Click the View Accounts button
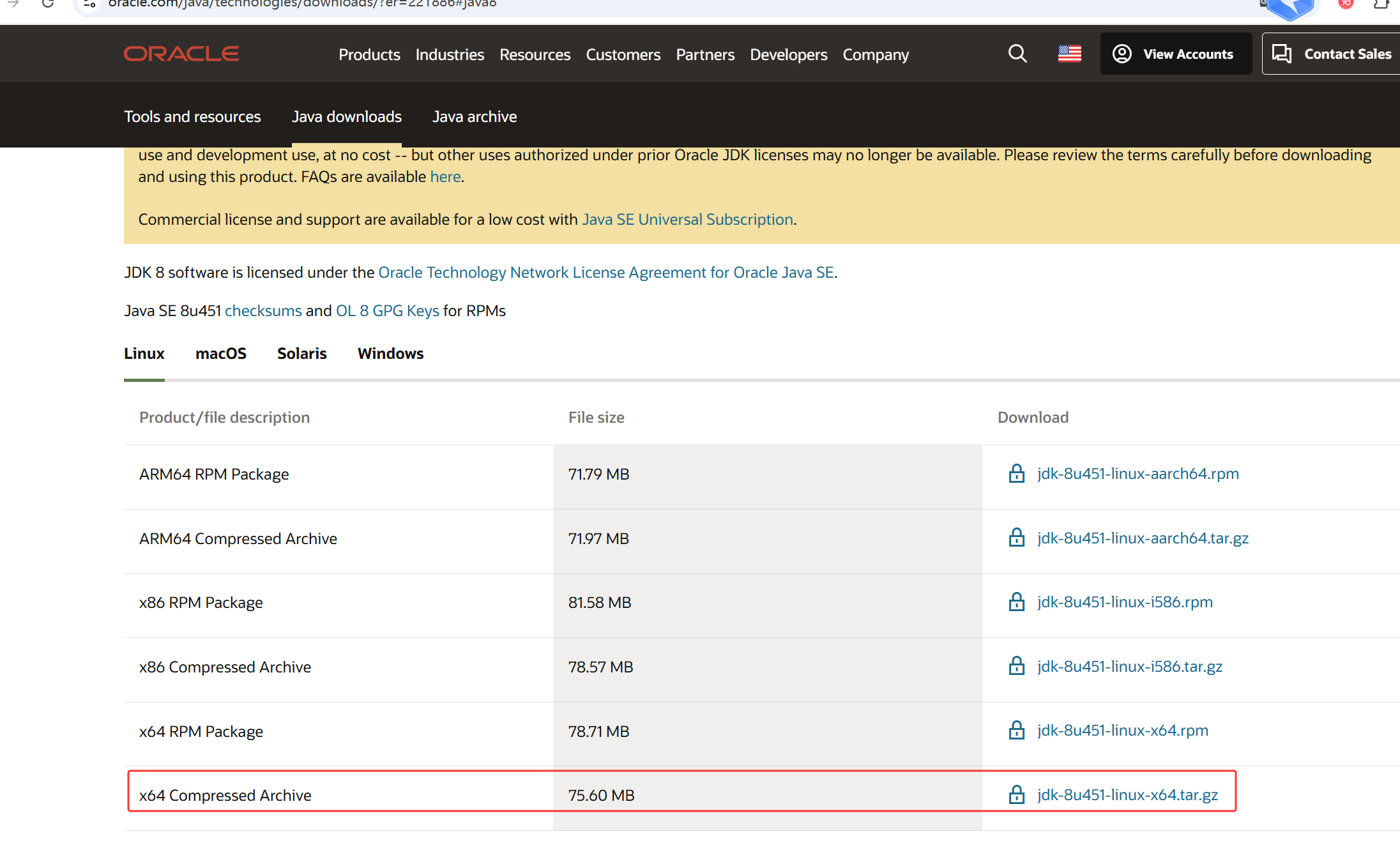 coord(1175,54)
